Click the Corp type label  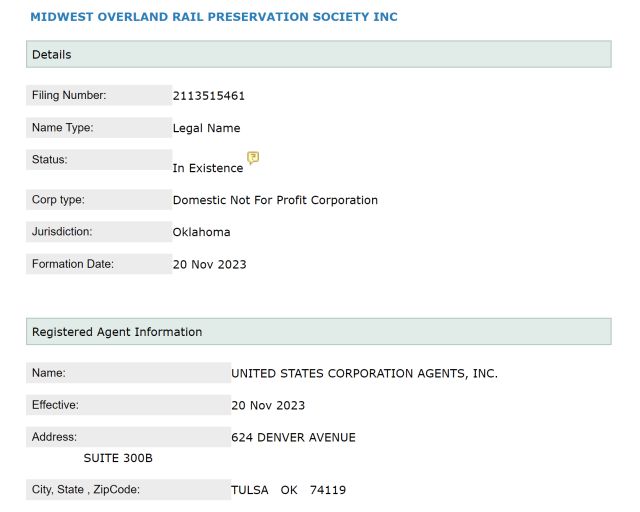[x=58, y=200]
